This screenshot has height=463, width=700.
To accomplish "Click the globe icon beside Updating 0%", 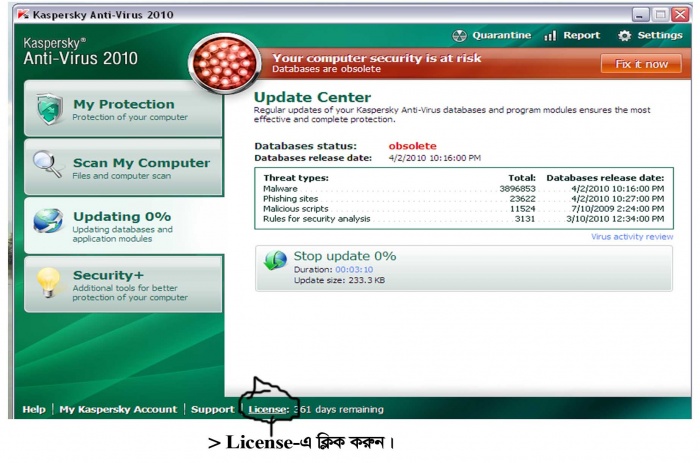I will pyautogui.click(x=48, y=221).
